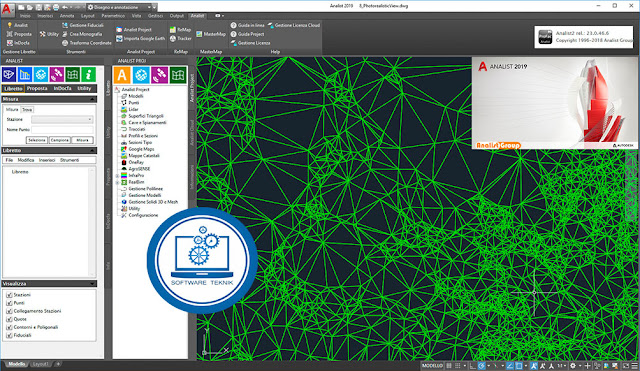
Task: Collapse the Libretto section header arrow
Action: click(93, 151)
